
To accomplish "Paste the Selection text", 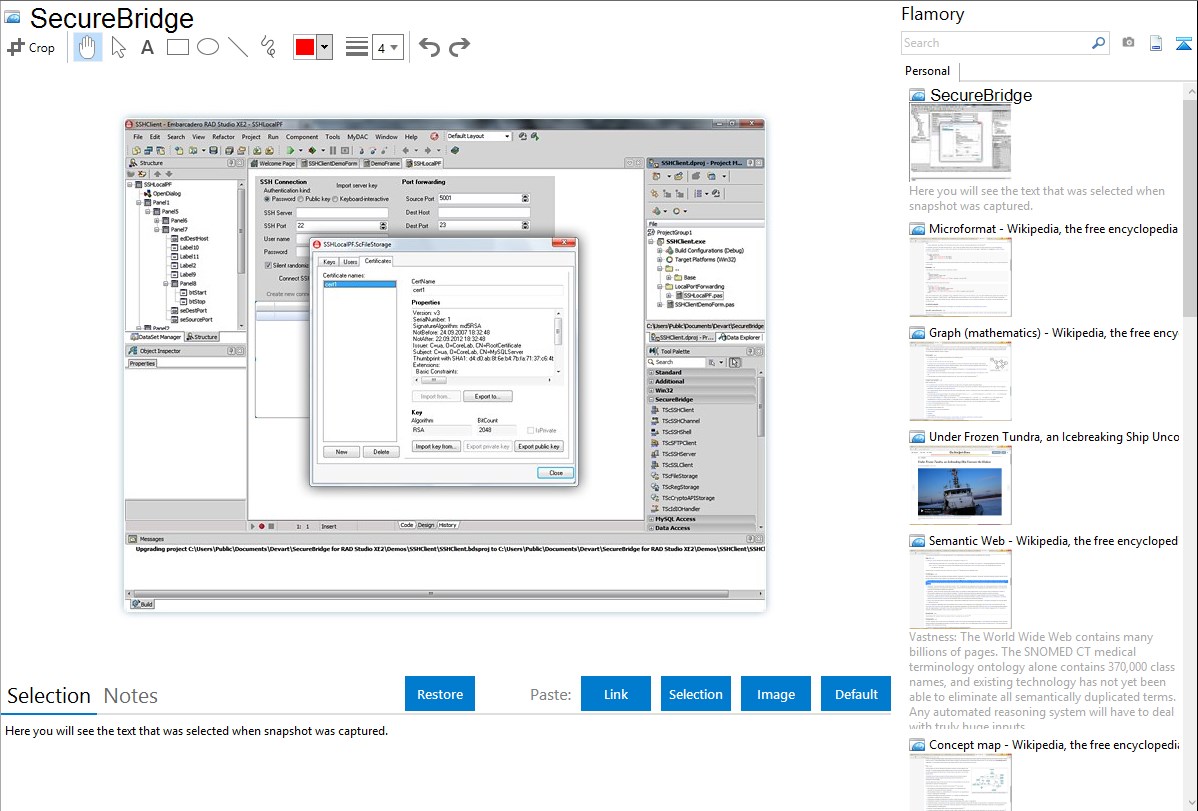I will click(x=695, y=694).
